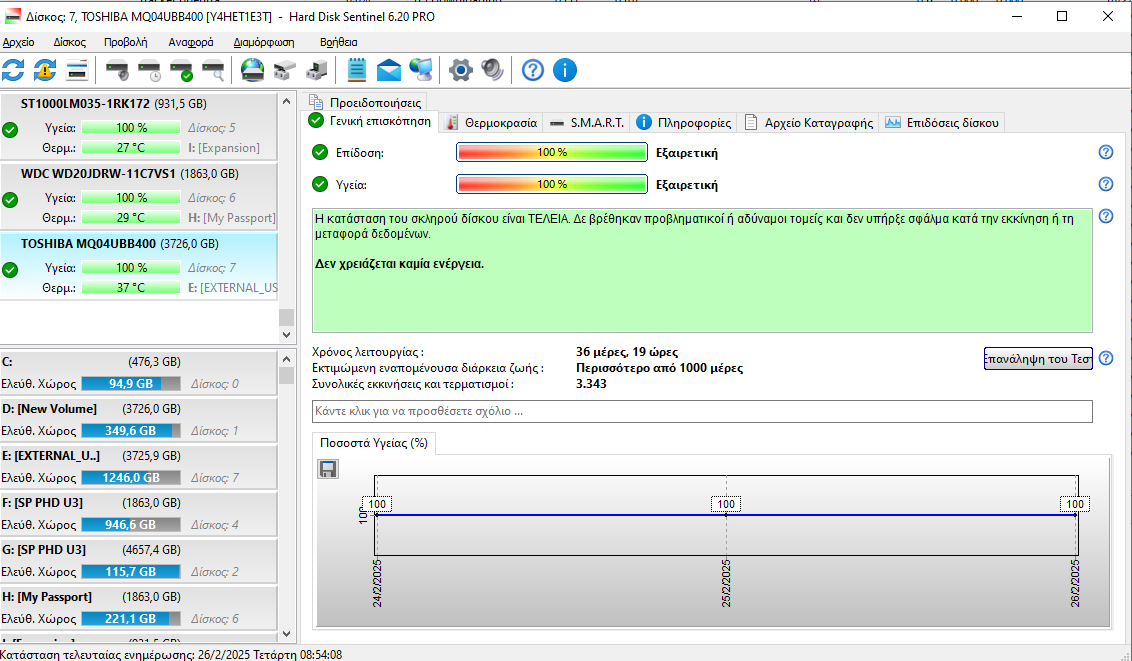This screenshot has height=661, width=1132.
Task: Click the help icon next to Επανάληψη του Τεστ
Action: [x=1105, y=358]
